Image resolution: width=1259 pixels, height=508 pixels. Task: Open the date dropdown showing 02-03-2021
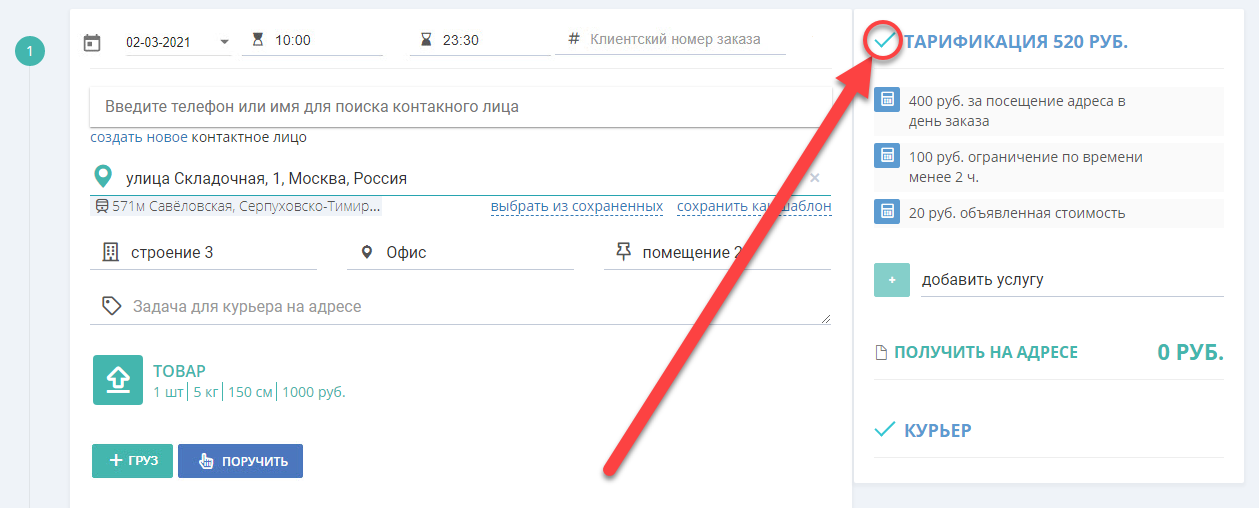coord(176,42)
